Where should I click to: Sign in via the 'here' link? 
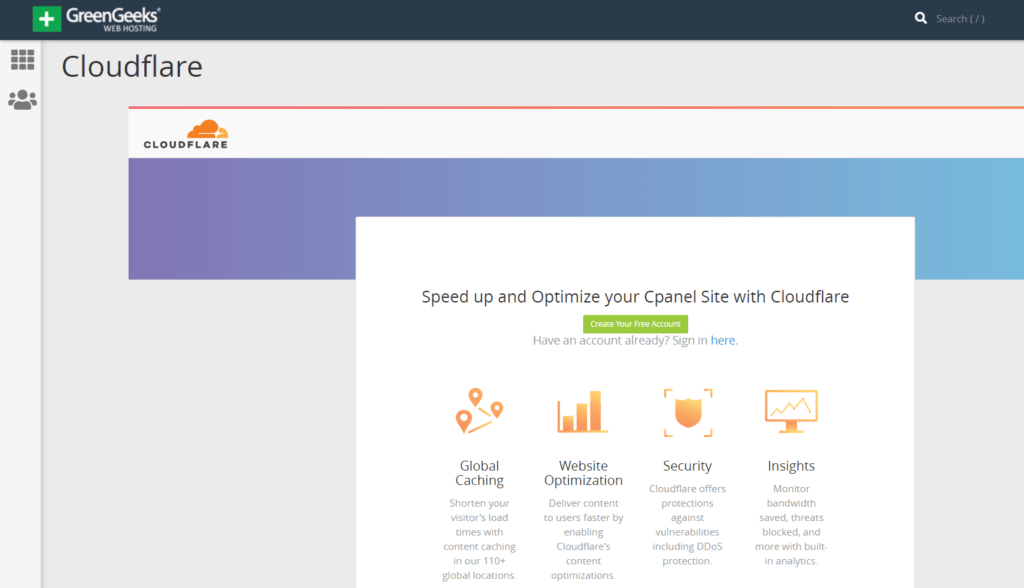click(x=723, y=340)
